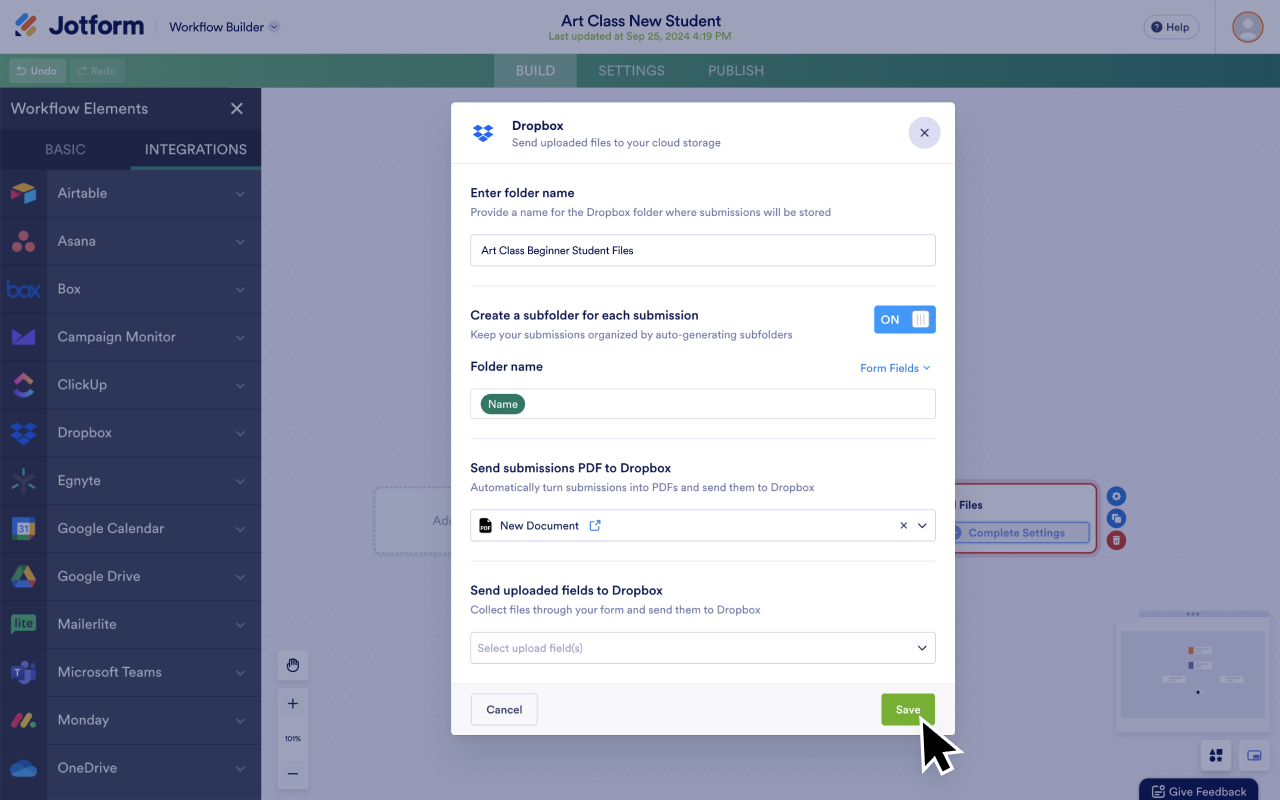The height and width of the screenshot is (800, 1280).
Task: Click the Name tag chip
Action: click(503, 404)
